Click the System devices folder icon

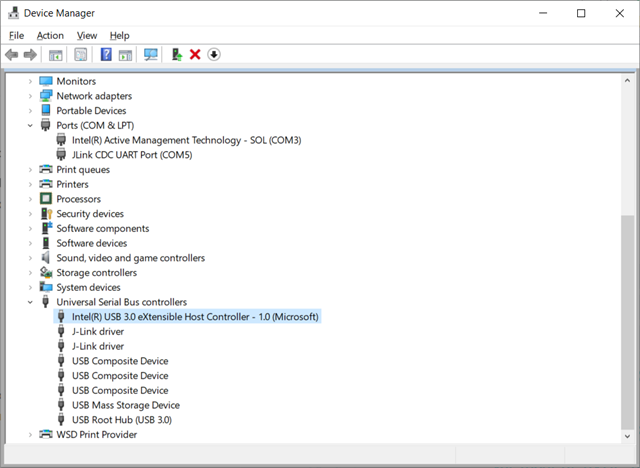click(x=46, y=287)
